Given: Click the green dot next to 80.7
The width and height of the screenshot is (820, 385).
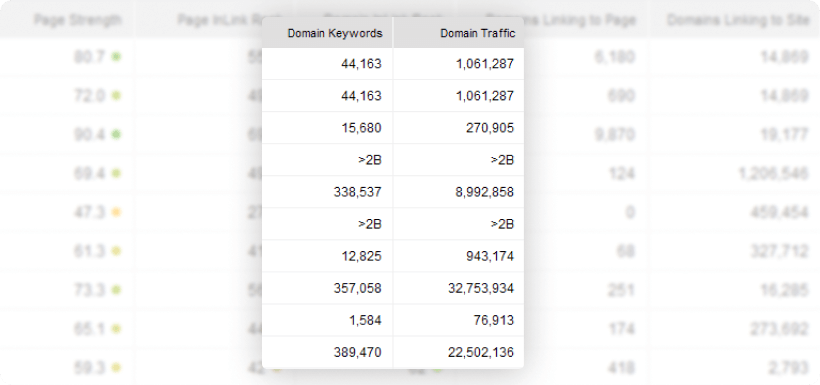Looking at the screenshot, I should coord(116,56).
